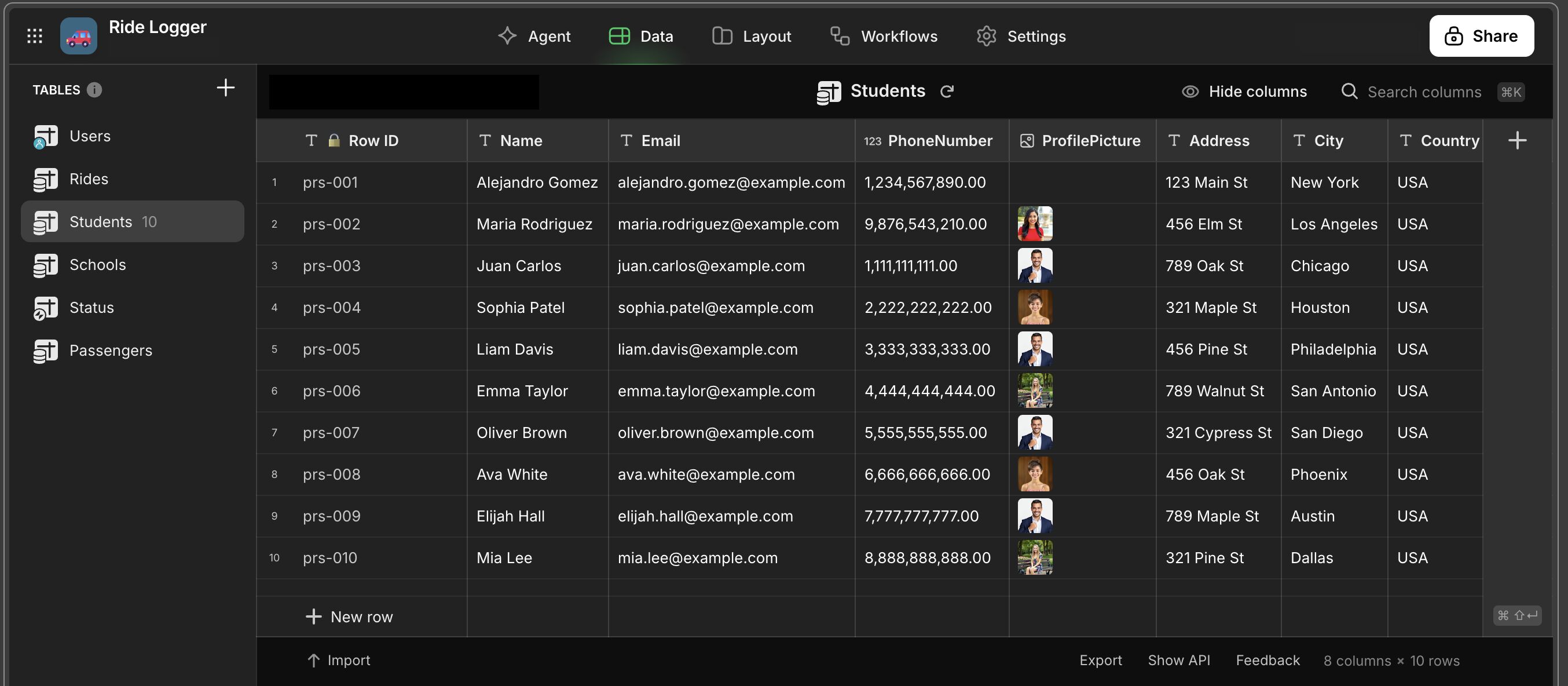Open the Users table
The width and height of the screenshot is (1568, 686).
(90, 137)
